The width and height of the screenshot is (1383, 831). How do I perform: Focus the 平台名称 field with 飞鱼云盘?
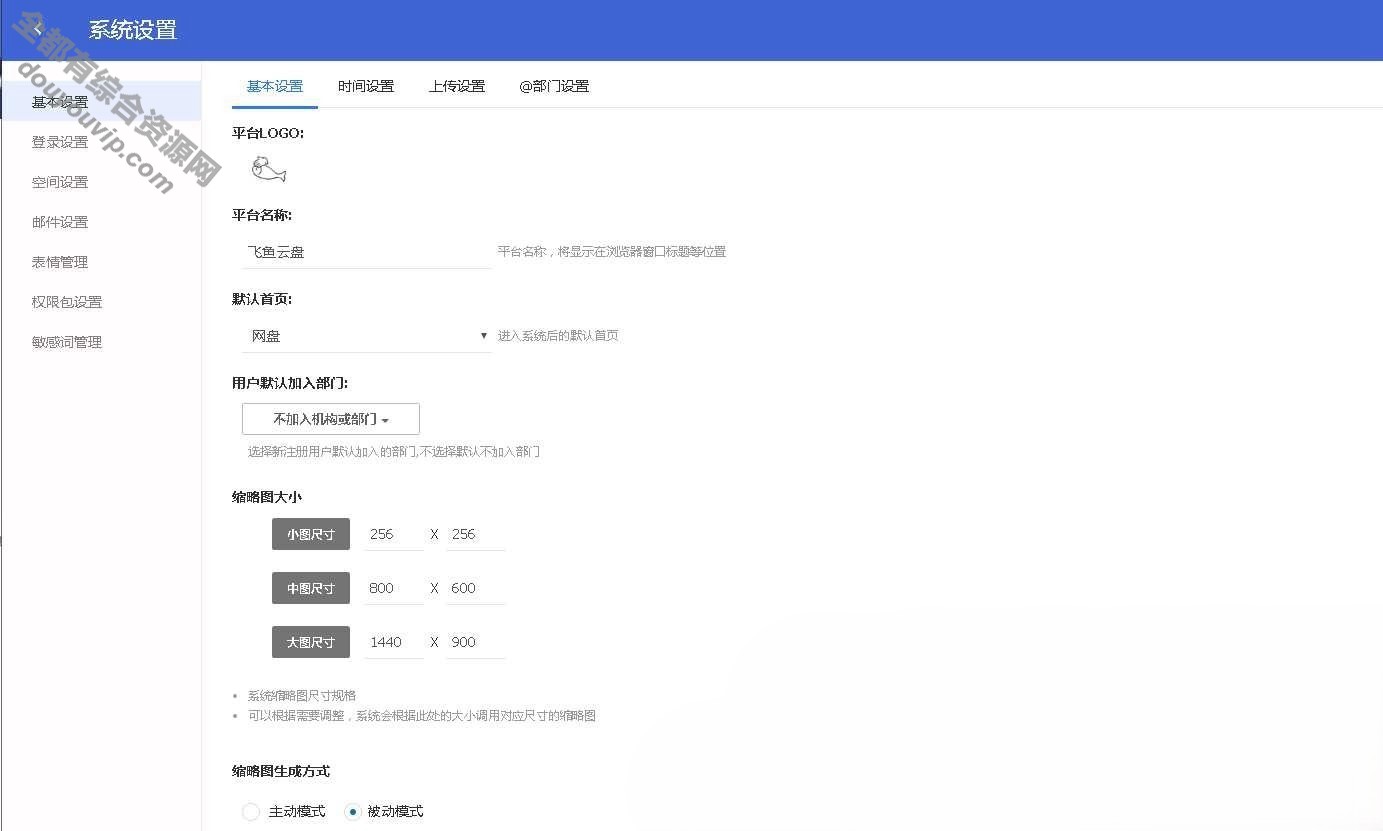367,252
